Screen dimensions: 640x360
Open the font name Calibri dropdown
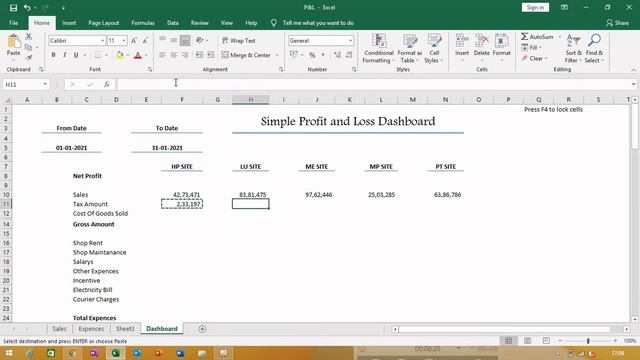click(102, 41)
